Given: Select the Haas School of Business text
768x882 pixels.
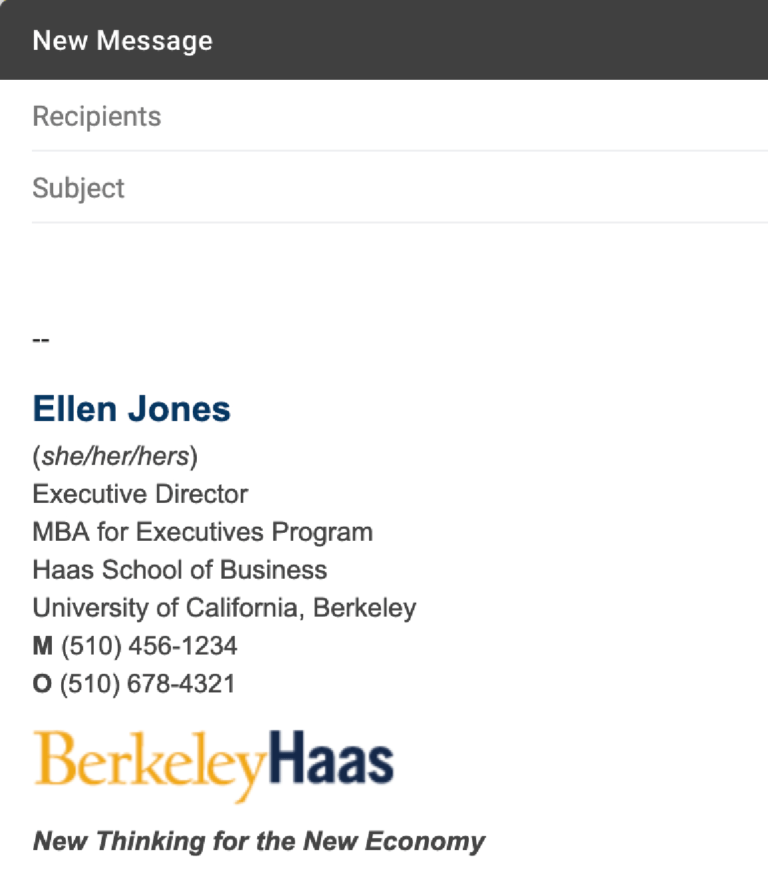Looking at the screenshot, I should click(179, 569).
